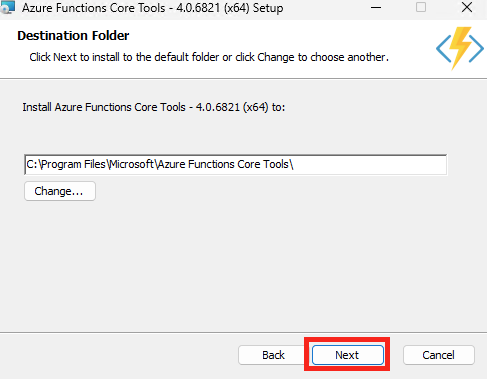Screen dimensions: 487x379
Task: Click the setup window title text
Action: point(153,8)
